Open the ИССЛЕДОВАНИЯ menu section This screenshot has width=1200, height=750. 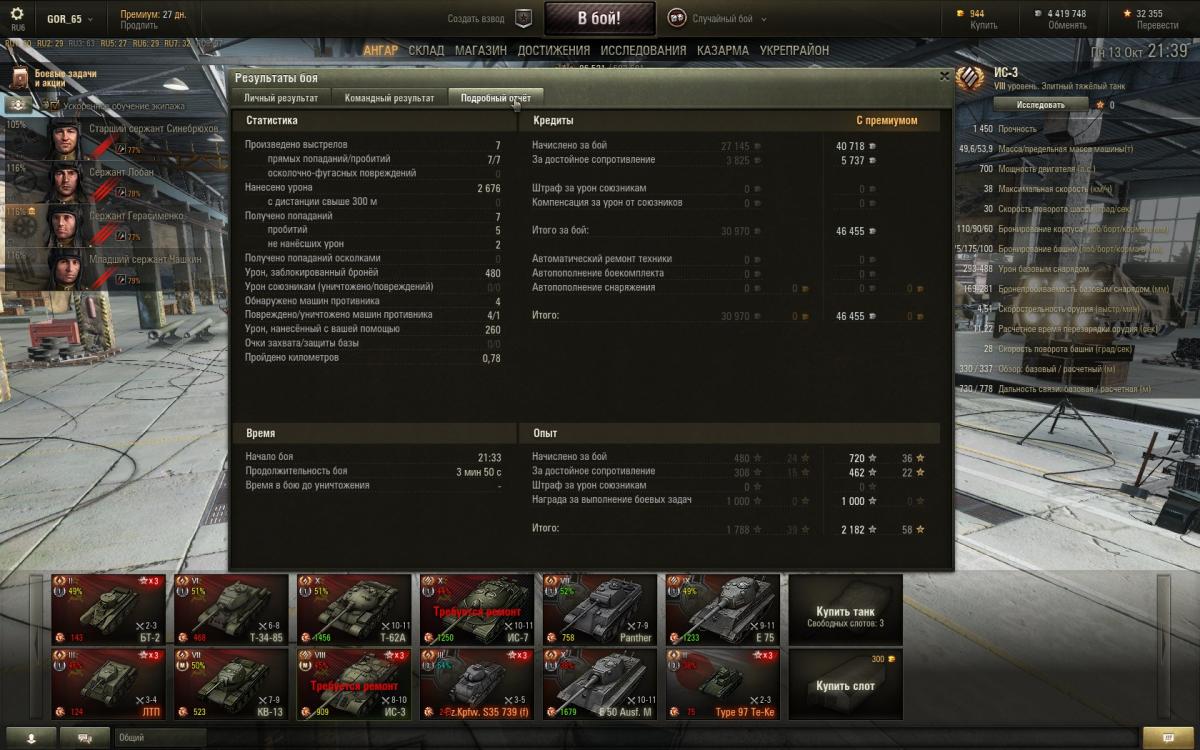click(x=643, y=51)
